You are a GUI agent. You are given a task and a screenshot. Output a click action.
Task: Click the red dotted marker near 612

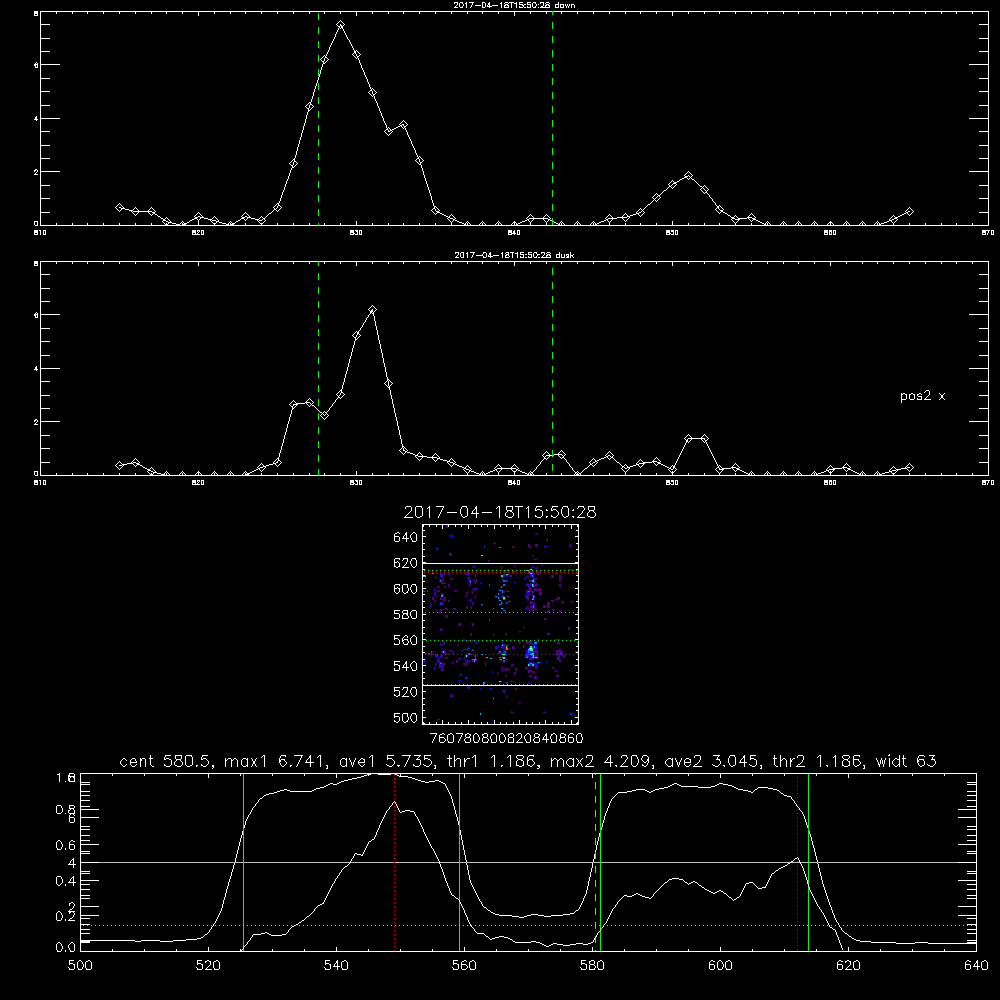pos(797,862)
